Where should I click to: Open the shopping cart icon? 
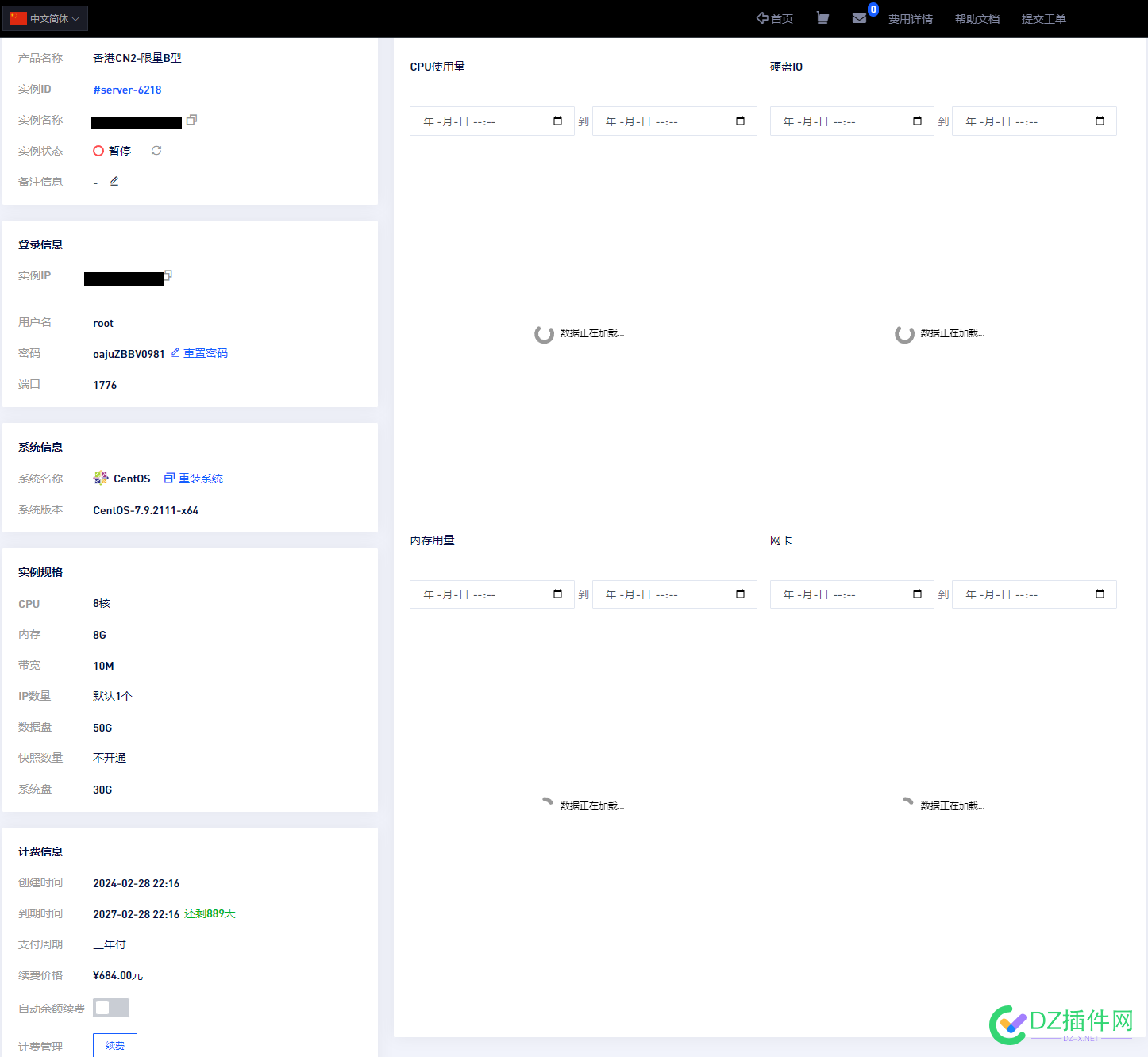[822, 18]
